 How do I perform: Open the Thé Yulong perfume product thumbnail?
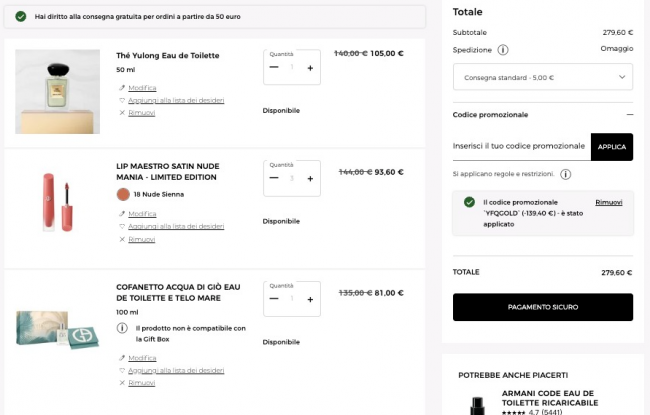click(58, 91)
